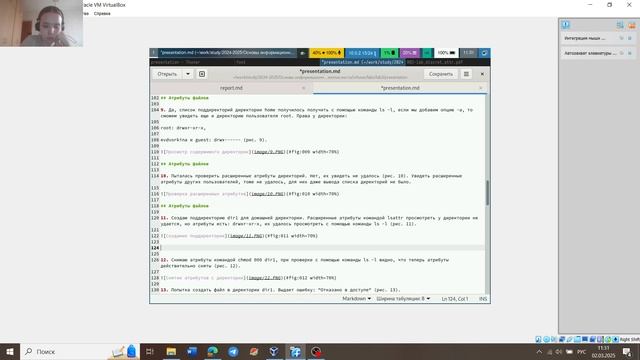
Task: Click the webcam video thumbnail
Action: pyautogui.click(x=41, y=23)
